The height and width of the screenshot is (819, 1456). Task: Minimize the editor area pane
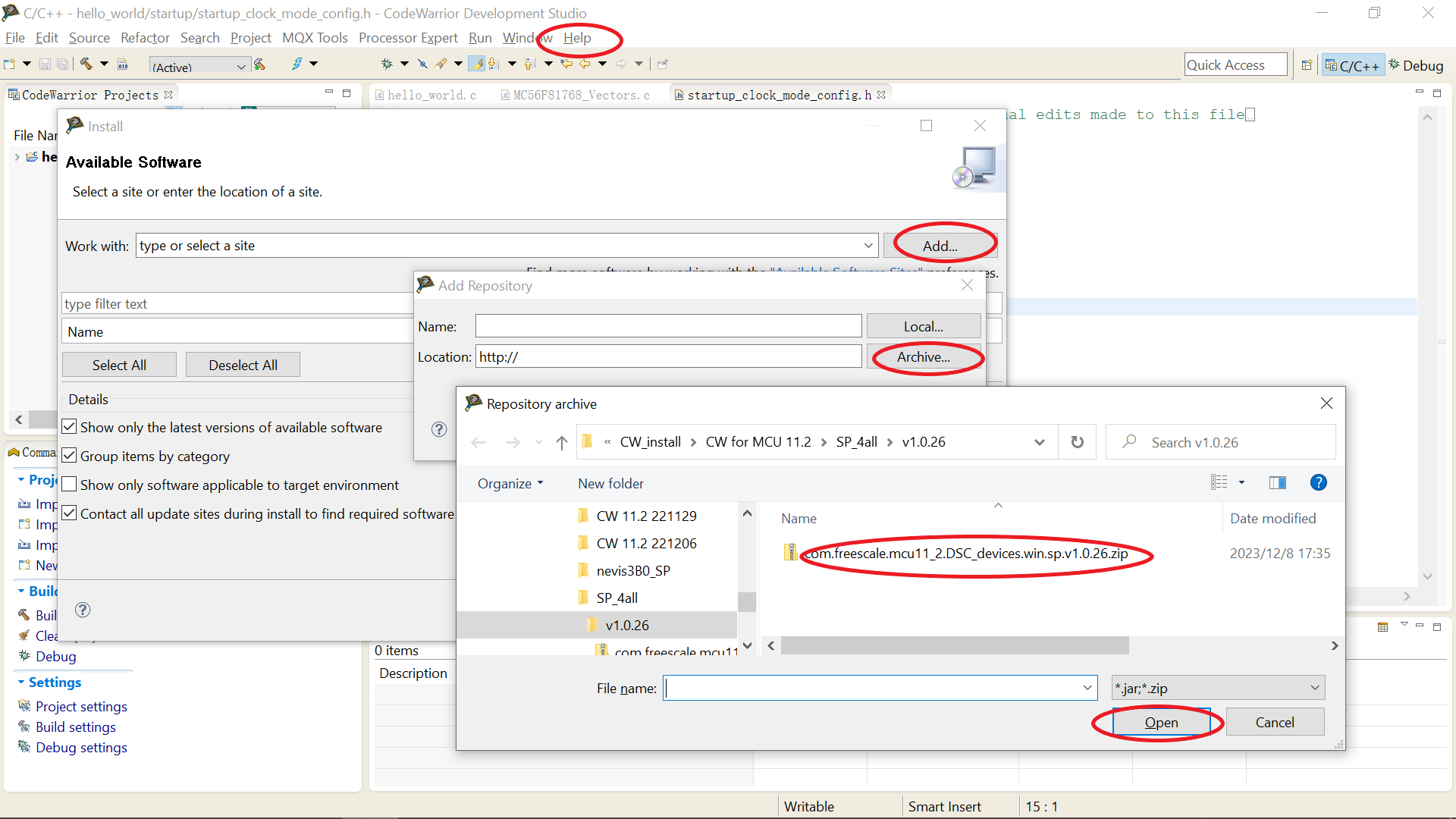(x=1419, y=93)
